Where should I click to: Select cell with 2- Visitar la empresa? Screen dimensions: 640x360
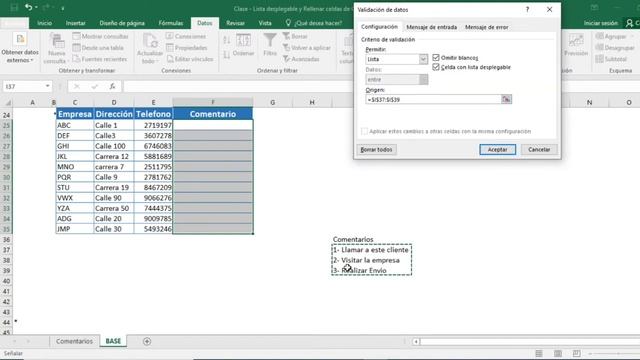[x=371, y=260]
